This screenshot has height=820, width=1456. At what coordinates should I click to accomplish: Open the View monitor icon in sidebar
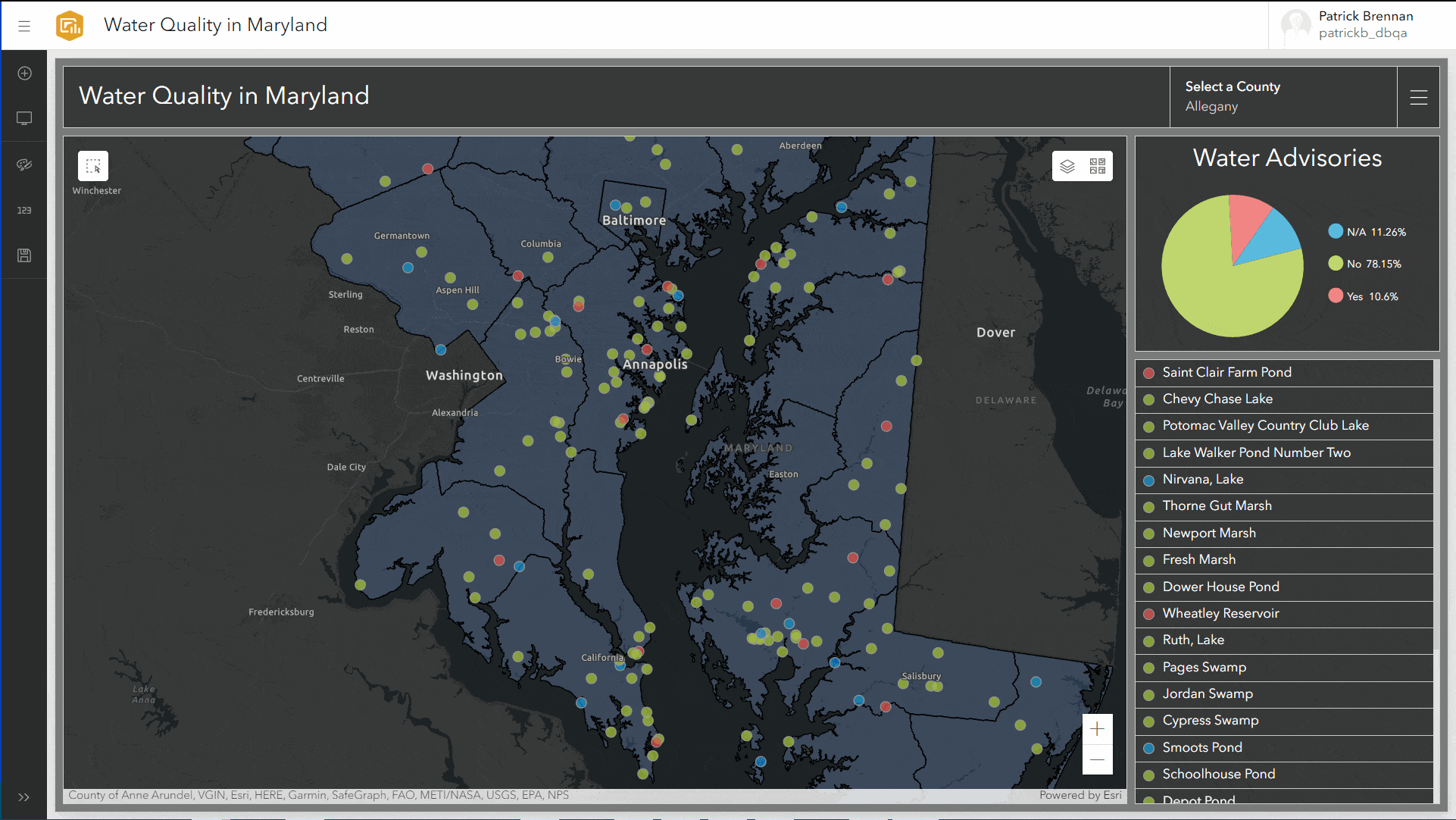(24, 119)
